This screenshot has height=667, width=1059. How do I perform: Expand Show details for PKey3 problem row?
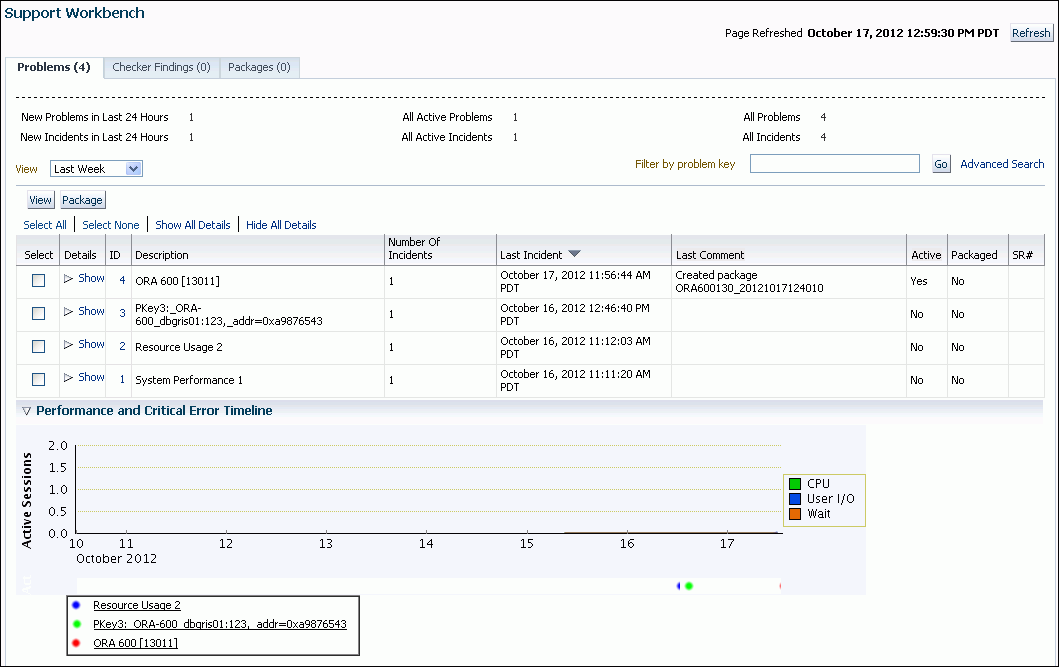click(x=84, y=312)
